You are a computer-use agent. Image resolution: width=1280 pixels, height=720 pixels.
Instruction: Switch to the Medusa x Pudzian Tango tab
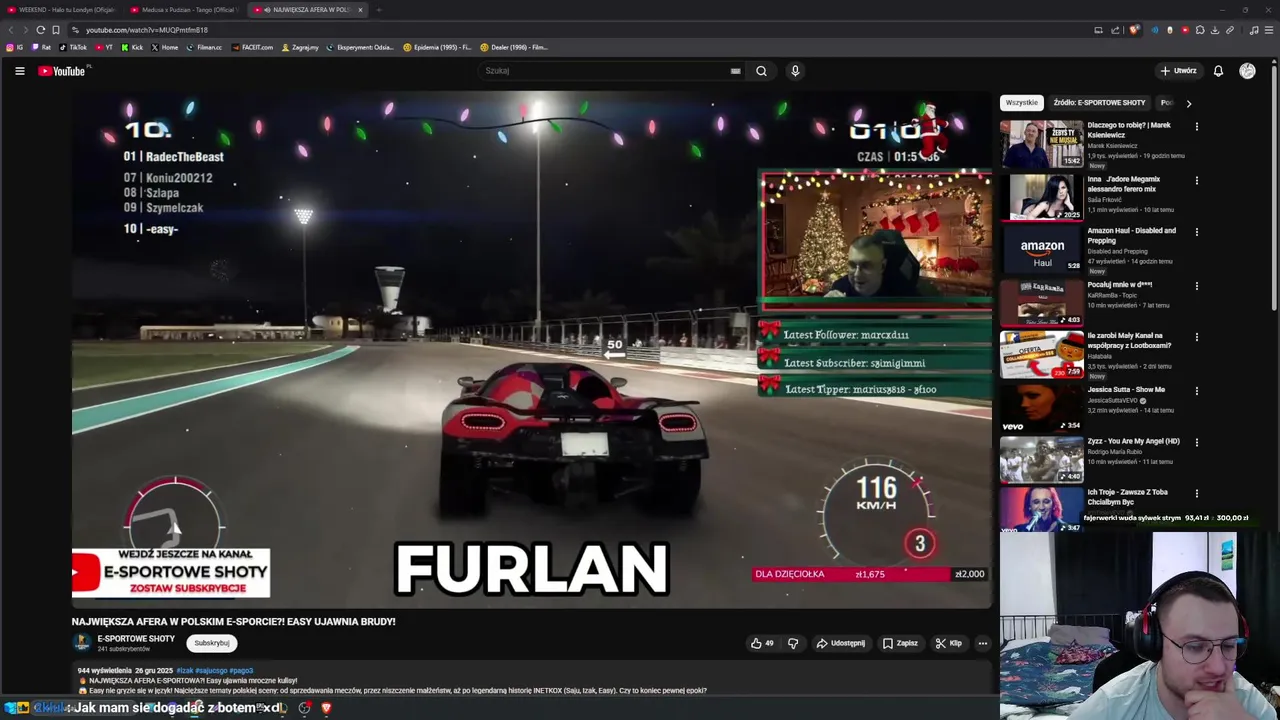pos(183,9)
